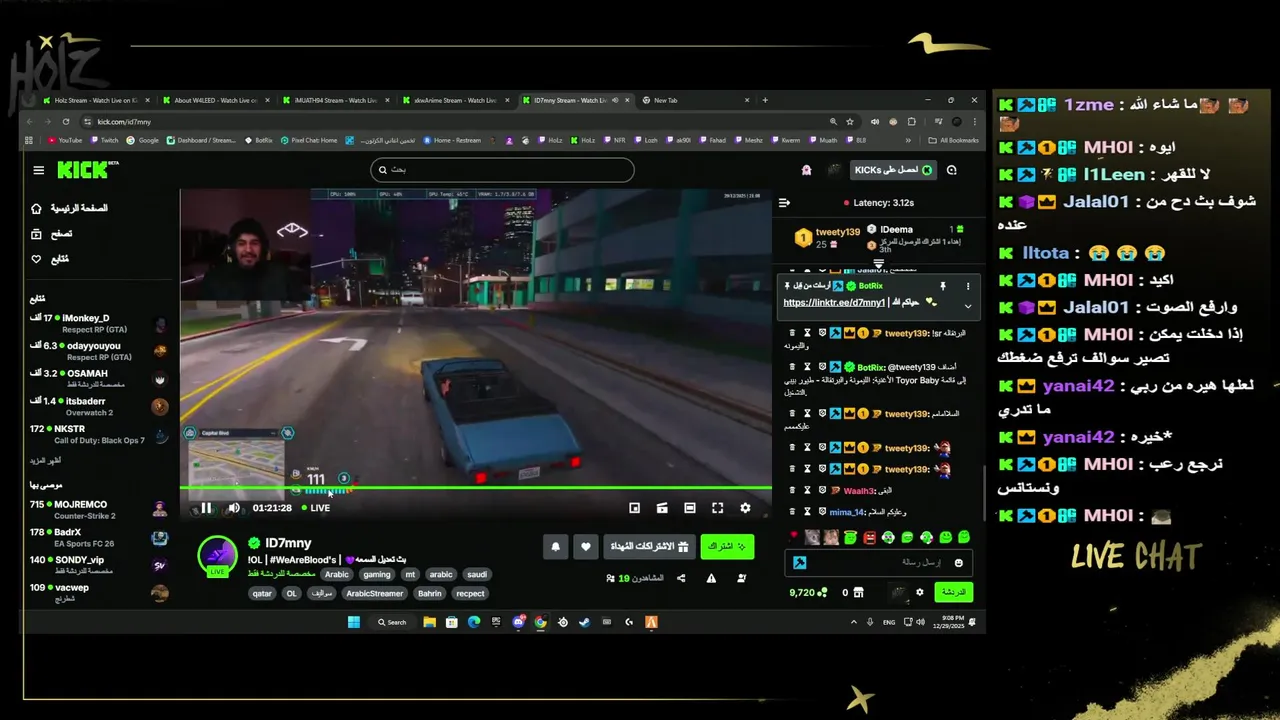Show more followed channels

pos(44,460)
